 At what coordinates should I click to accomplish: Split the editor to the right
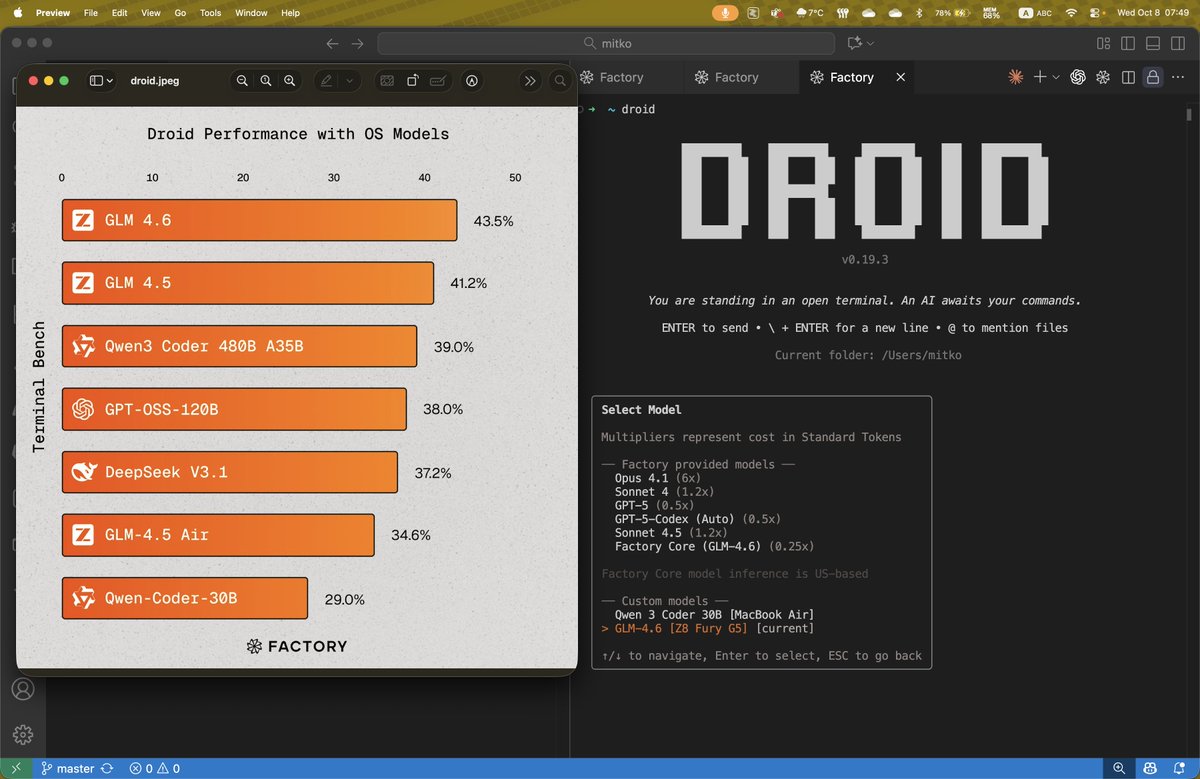click(x=1128, y=77)
